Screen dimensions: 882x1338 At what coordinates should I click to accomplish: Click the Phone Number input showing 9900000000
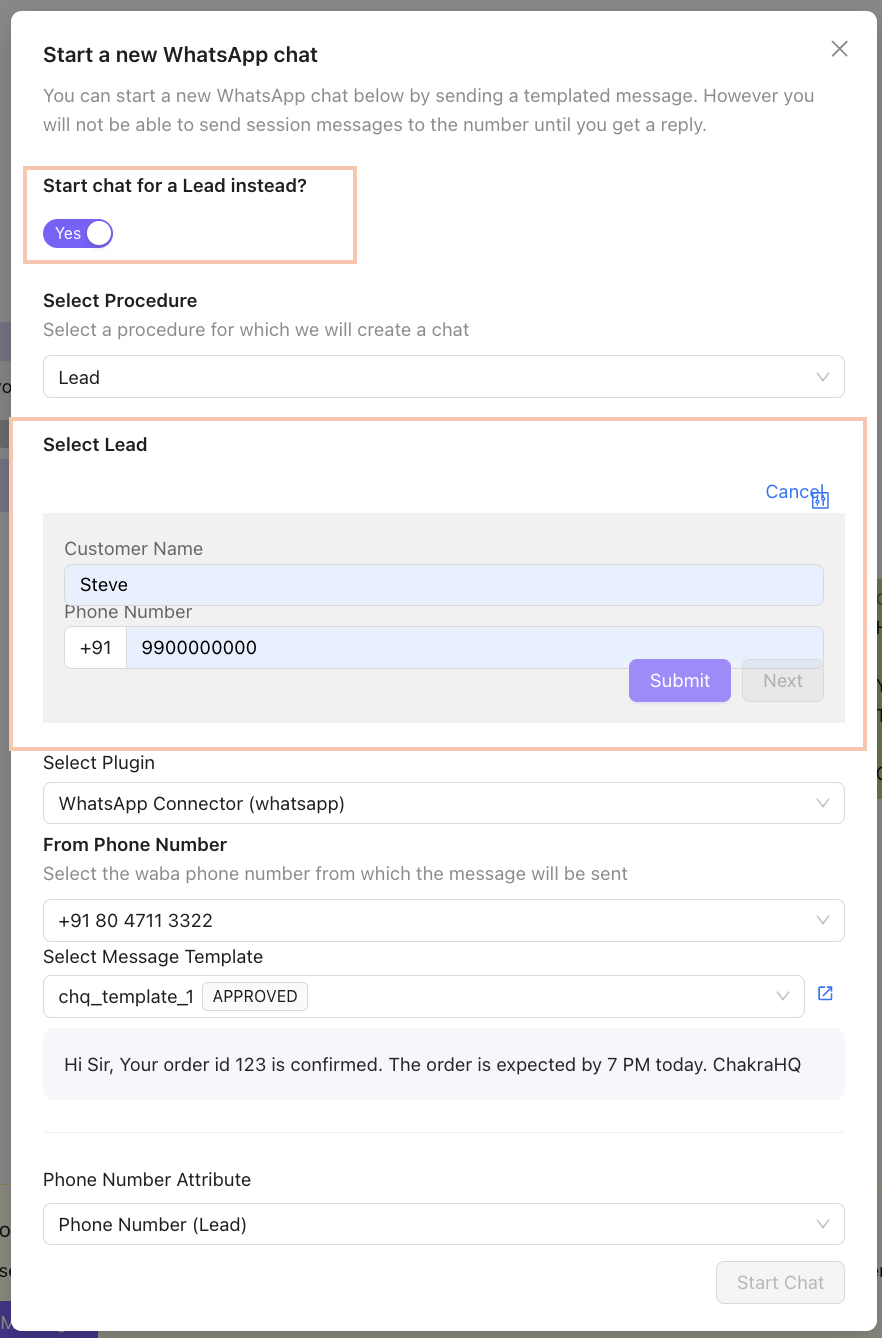click(476, 647)
